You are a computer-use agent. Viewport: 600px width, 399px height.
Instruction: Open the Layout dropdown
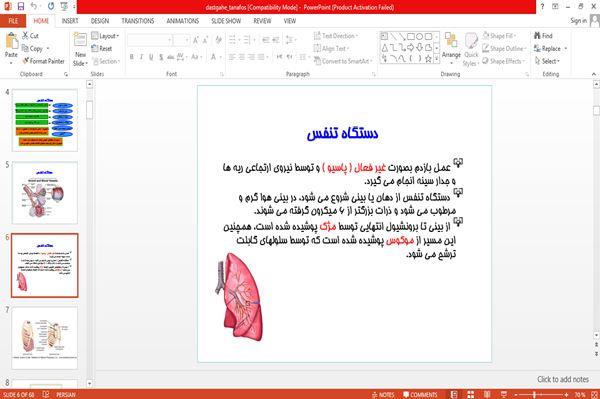click(x=105, y=36)
